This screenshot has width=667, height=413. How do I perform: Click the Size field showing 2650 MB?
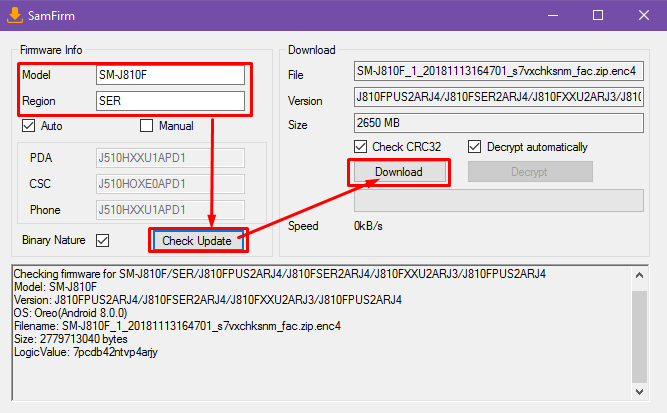(x=499, y=123)
